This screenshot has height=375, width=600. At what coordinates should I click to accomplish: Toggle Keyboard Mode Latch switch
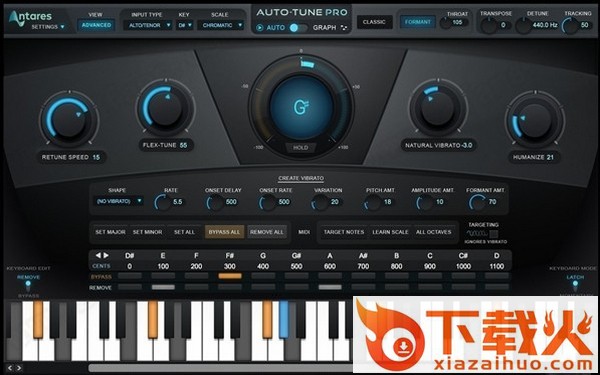[x=575, y=285]
